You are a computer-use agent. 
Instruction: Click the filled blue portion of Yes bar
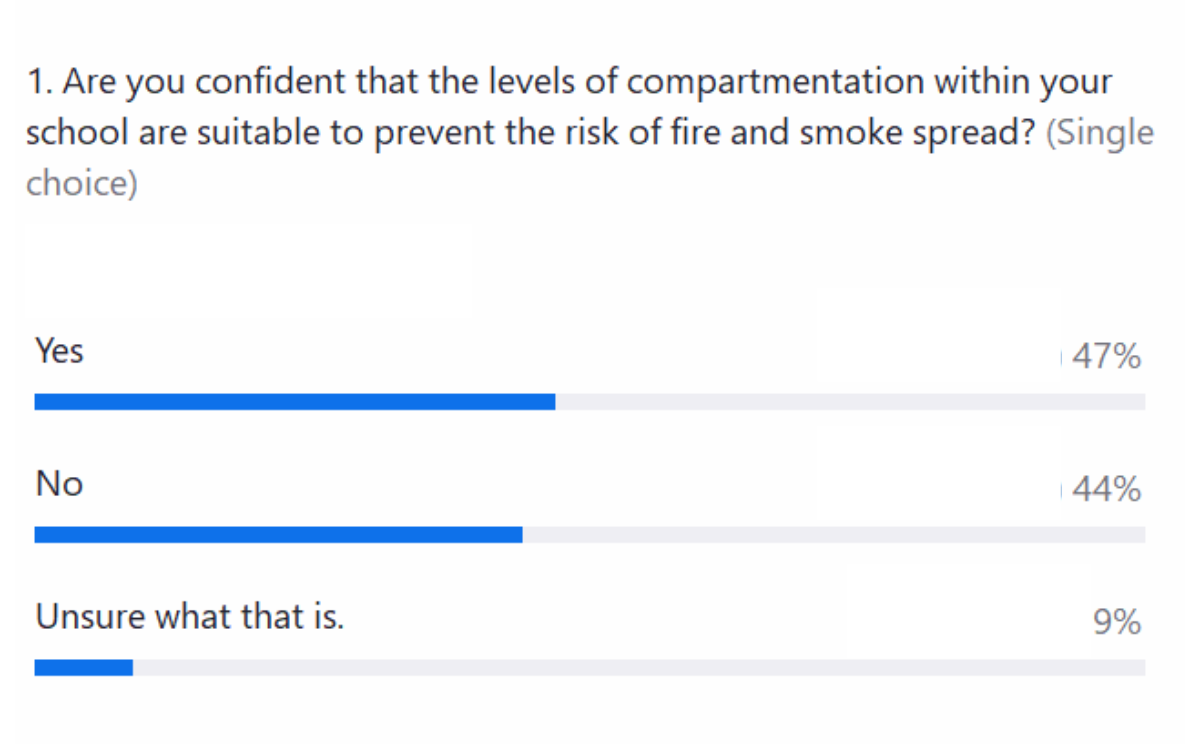[295, 402]
